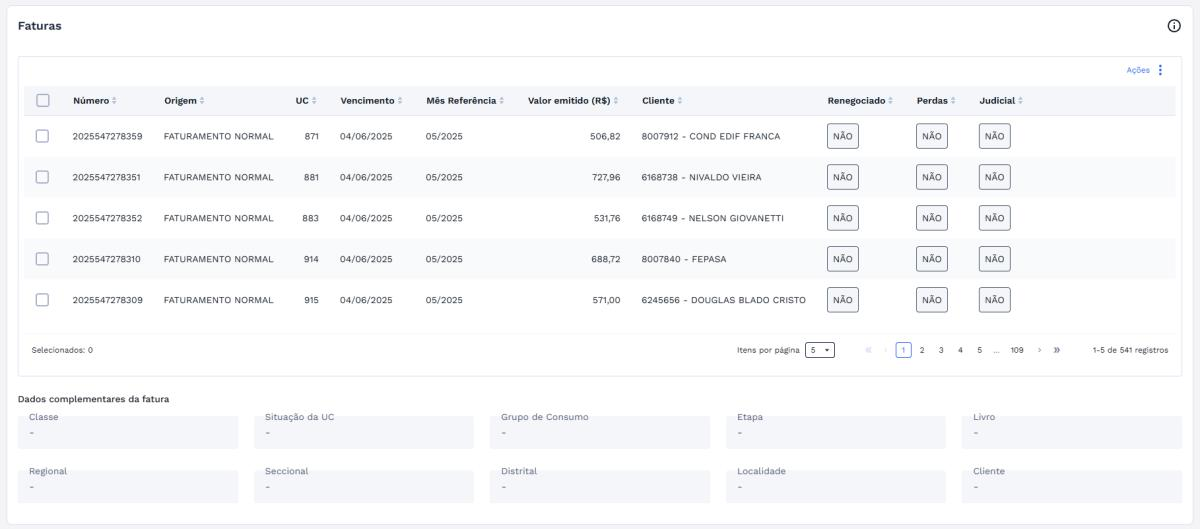The image size is (1200, 529).
Task: Go to page 2
Action: 922,350
